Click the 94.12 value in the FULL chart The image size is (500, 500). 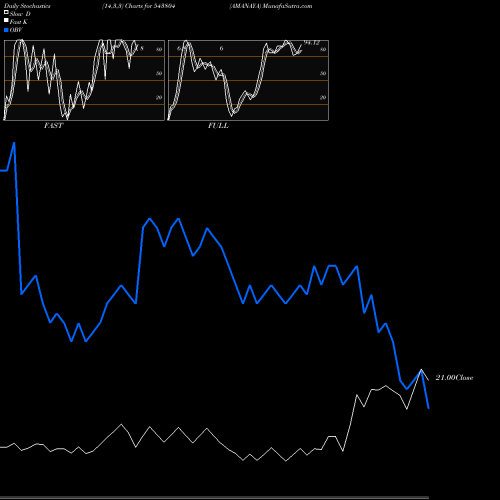[x=311, y=43]
